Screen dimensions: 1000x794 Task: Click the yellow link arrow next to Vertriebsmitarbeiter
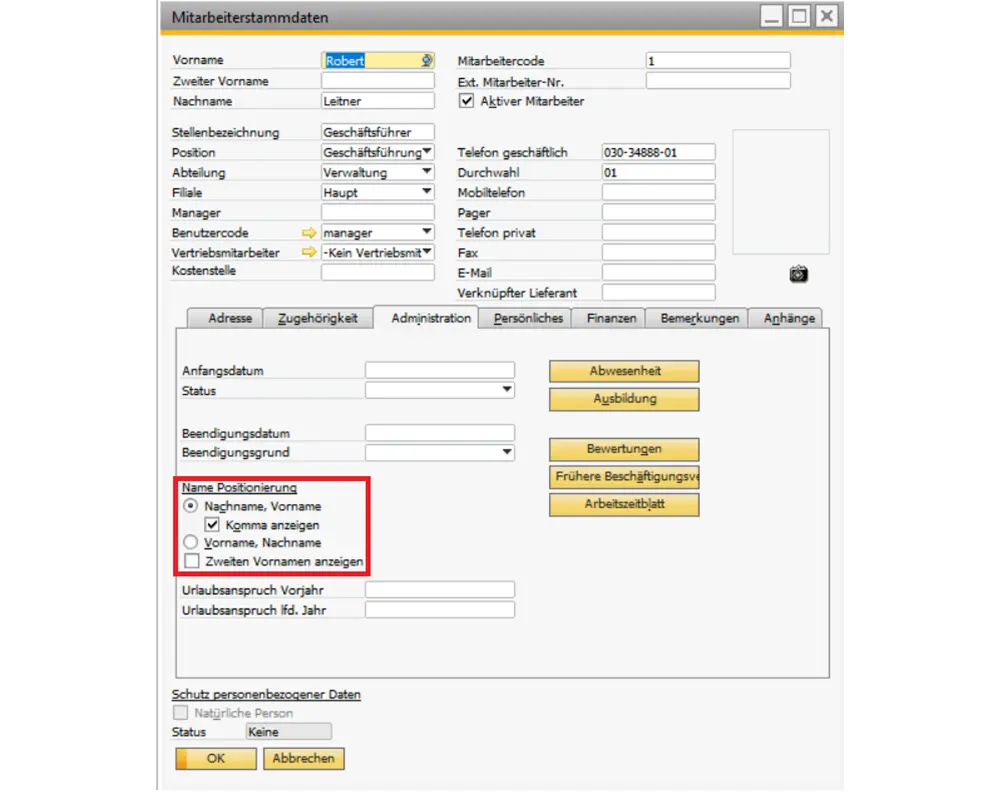(x=309, y=253)
